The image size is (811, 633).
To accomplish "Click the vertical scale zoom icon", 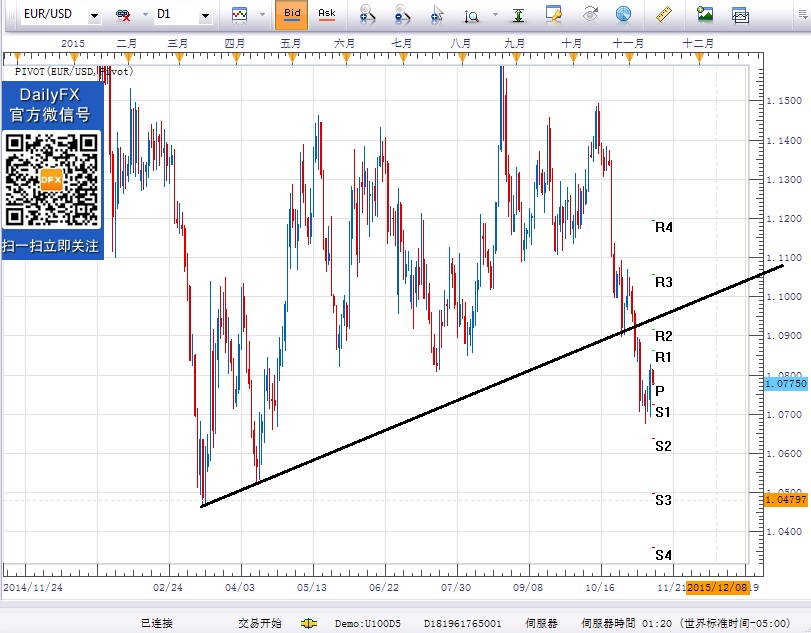I will pos(471,16).
